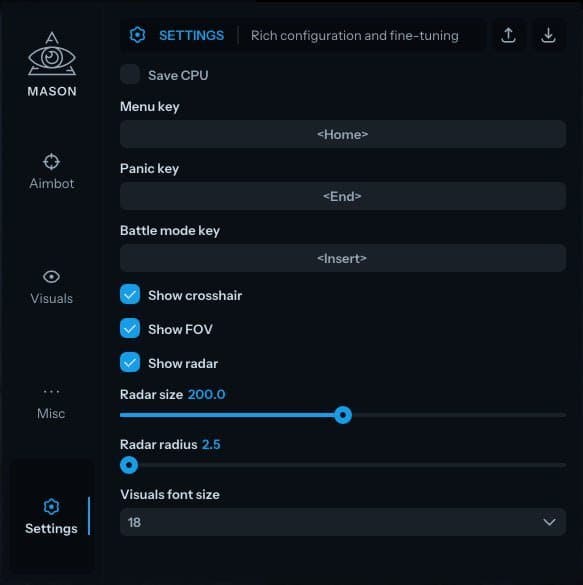Click the MASON eye logo
The width and height of the screenshot is (583, 585).
[x=52, y=54]
